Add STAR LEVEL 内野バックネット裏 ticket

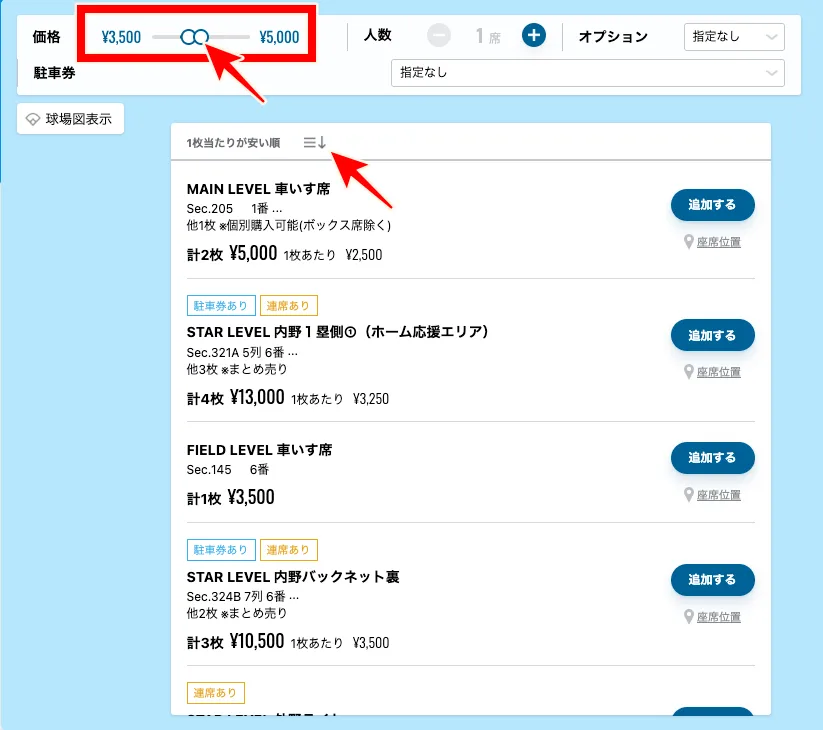pyautogui.click(x=712, y=580)
